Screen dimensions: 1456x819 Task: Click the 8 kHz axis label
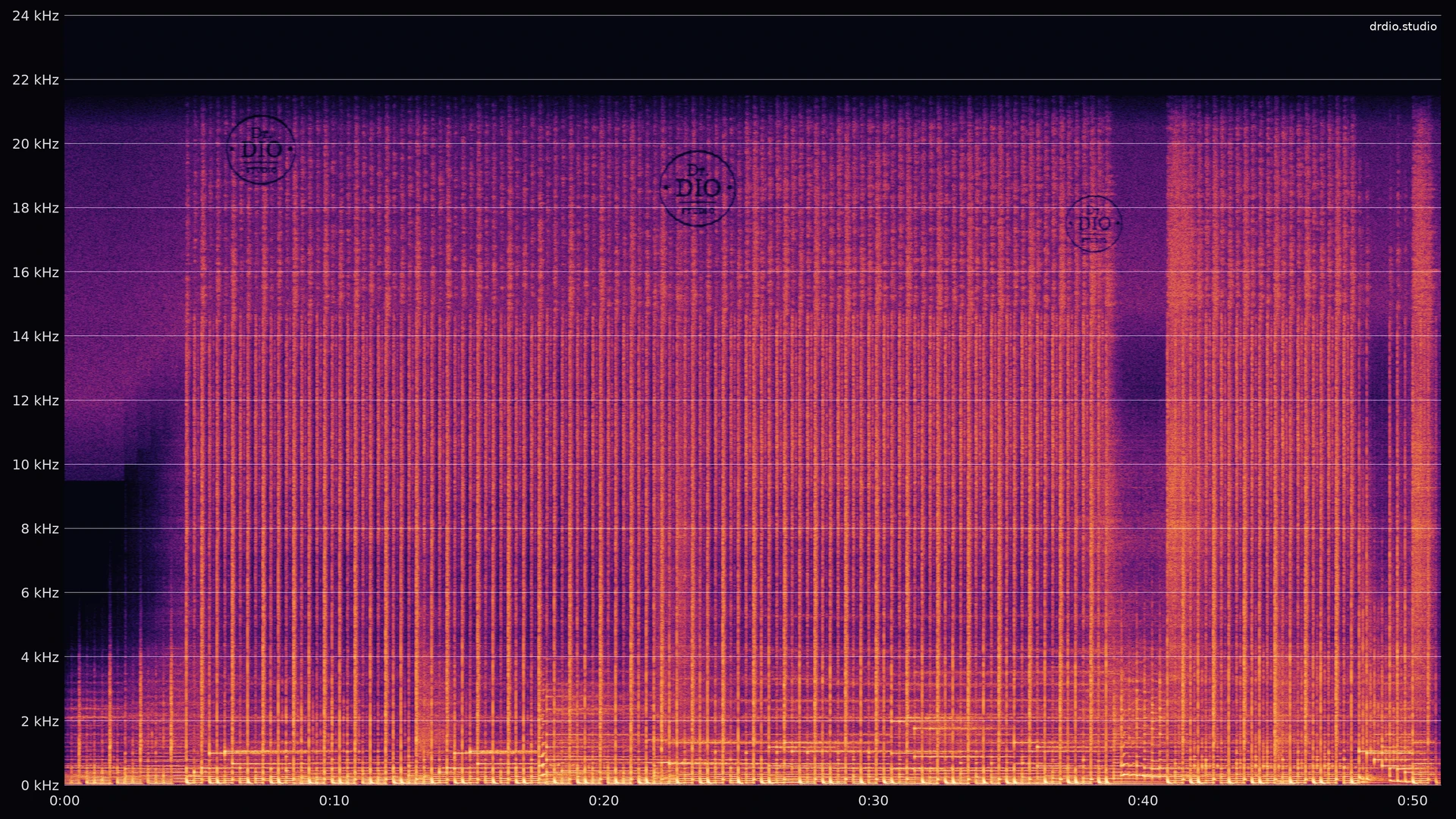tap(39, 529)
